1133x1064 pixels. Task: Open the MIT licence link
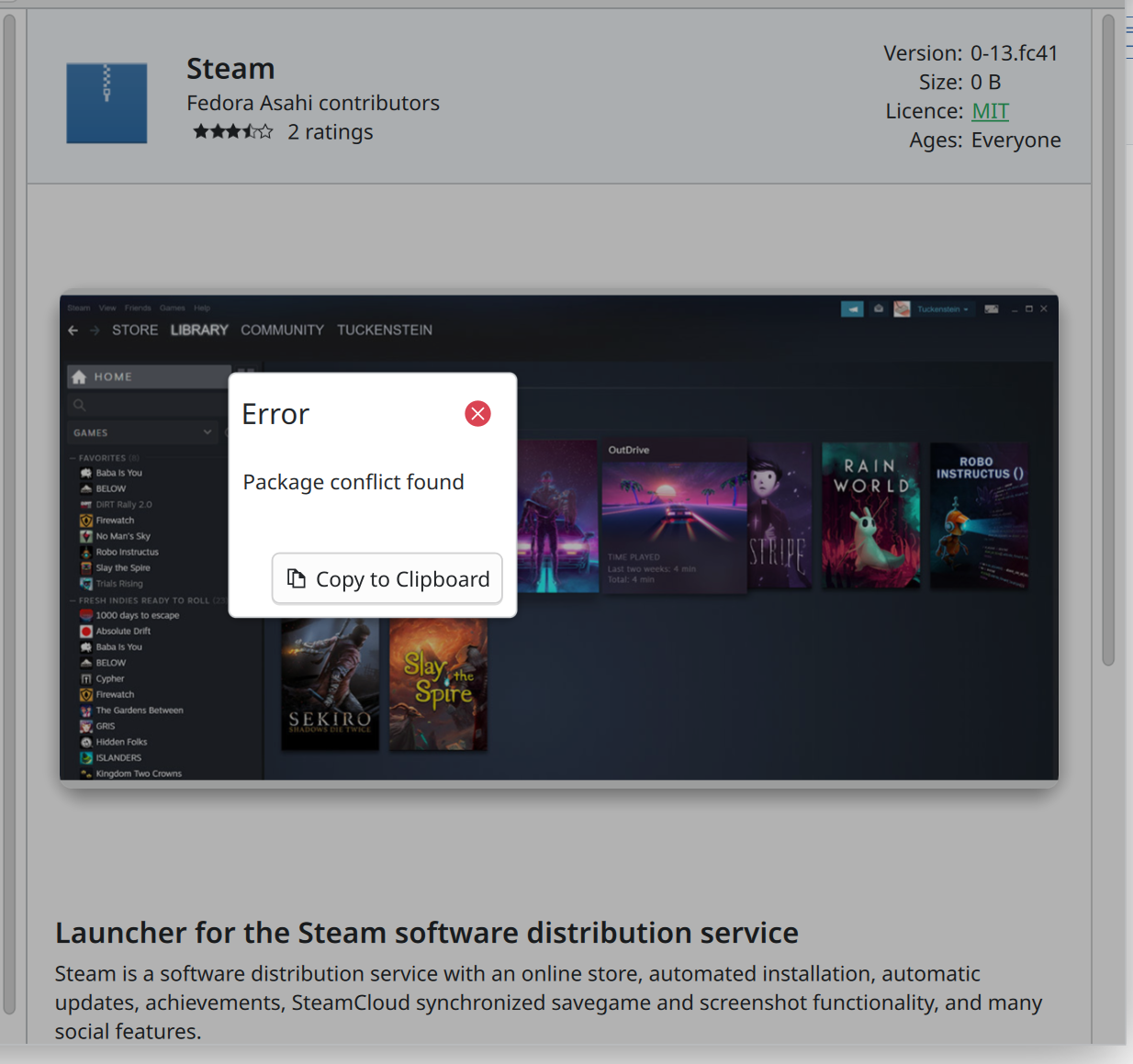coord(990,111)
